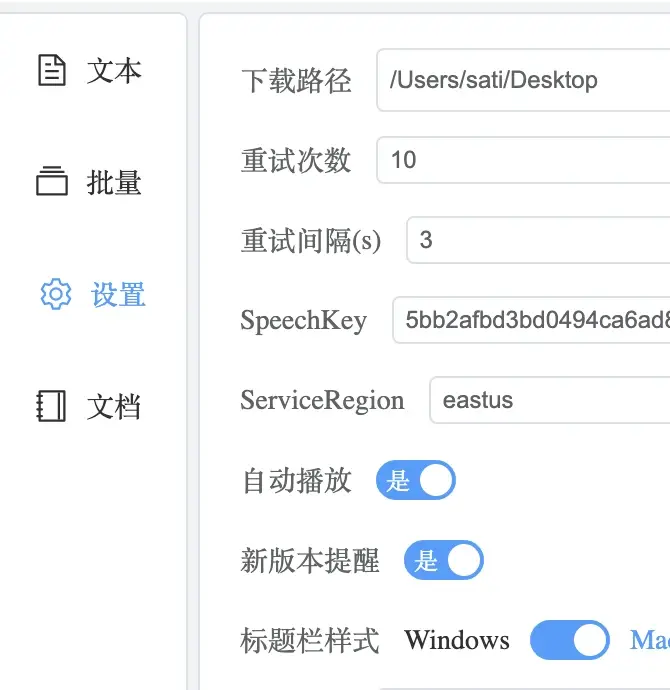Click the 重试间隔(s) label
Image resolution: width=670 pixels, height=690 pixels.
pyautogui.click(x=311, y=240)
